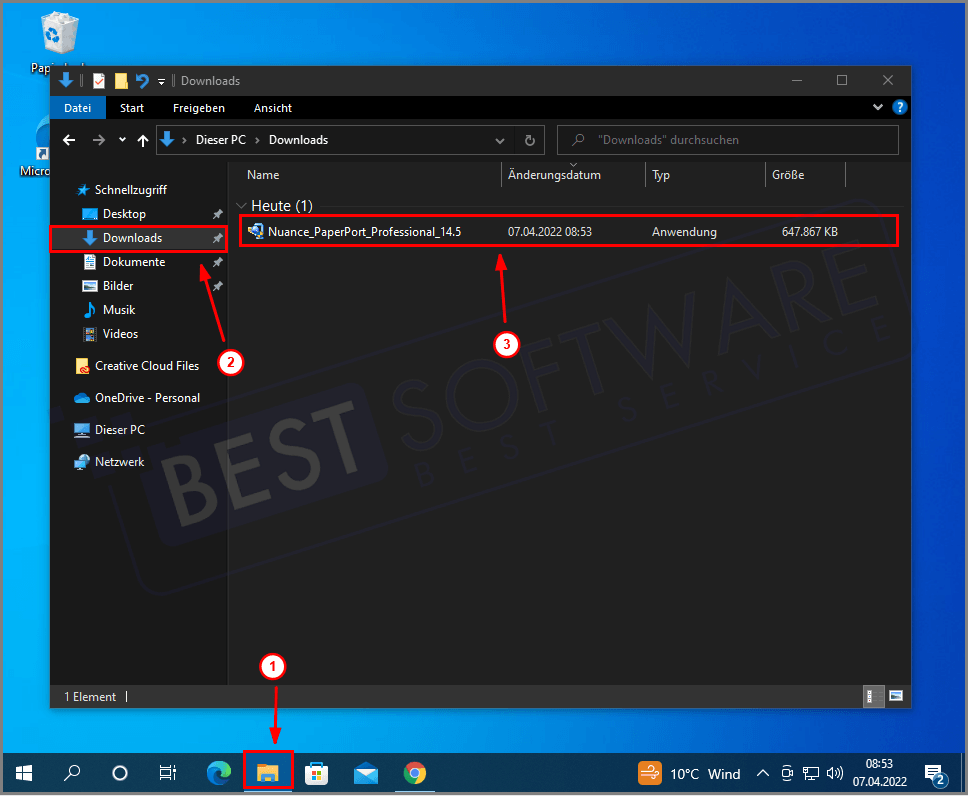Click the up-one-level arrow icon
This screenshot has height=796, width=968.
[x=144, y=140]
